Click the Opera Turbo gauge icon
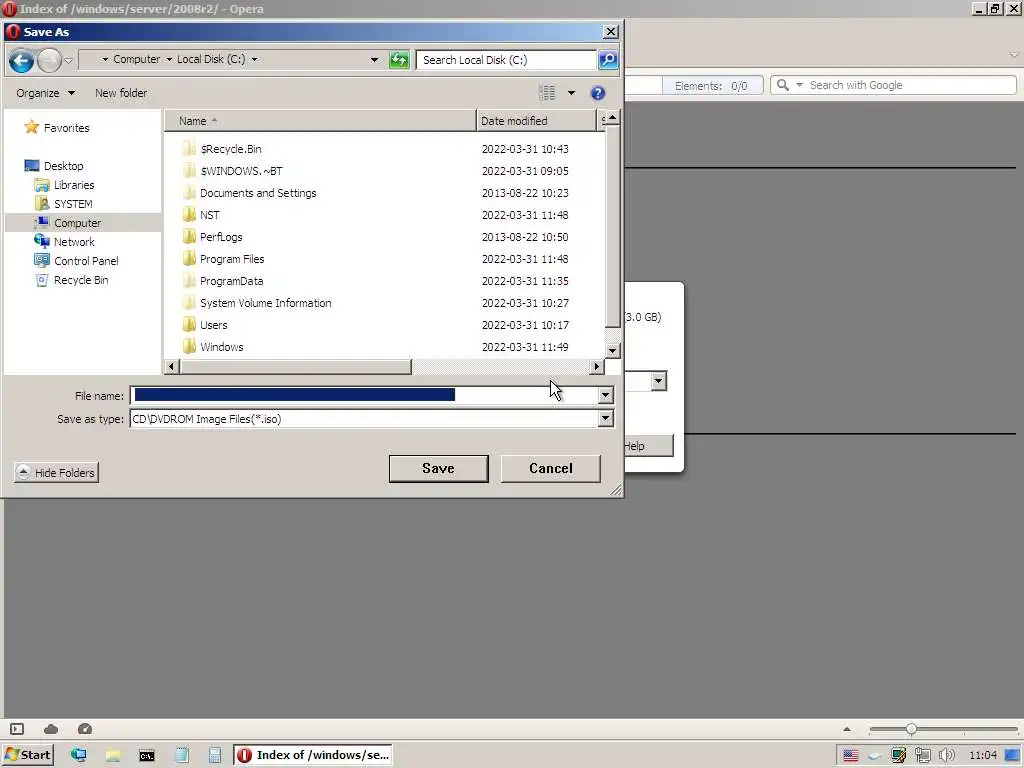This screenshot has height=768, width=1024. 85,729
